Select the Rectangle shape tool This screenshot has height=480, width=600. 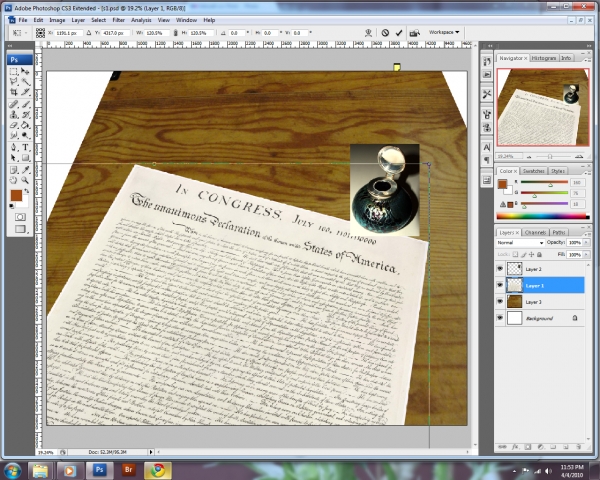[x=25, y=158]
